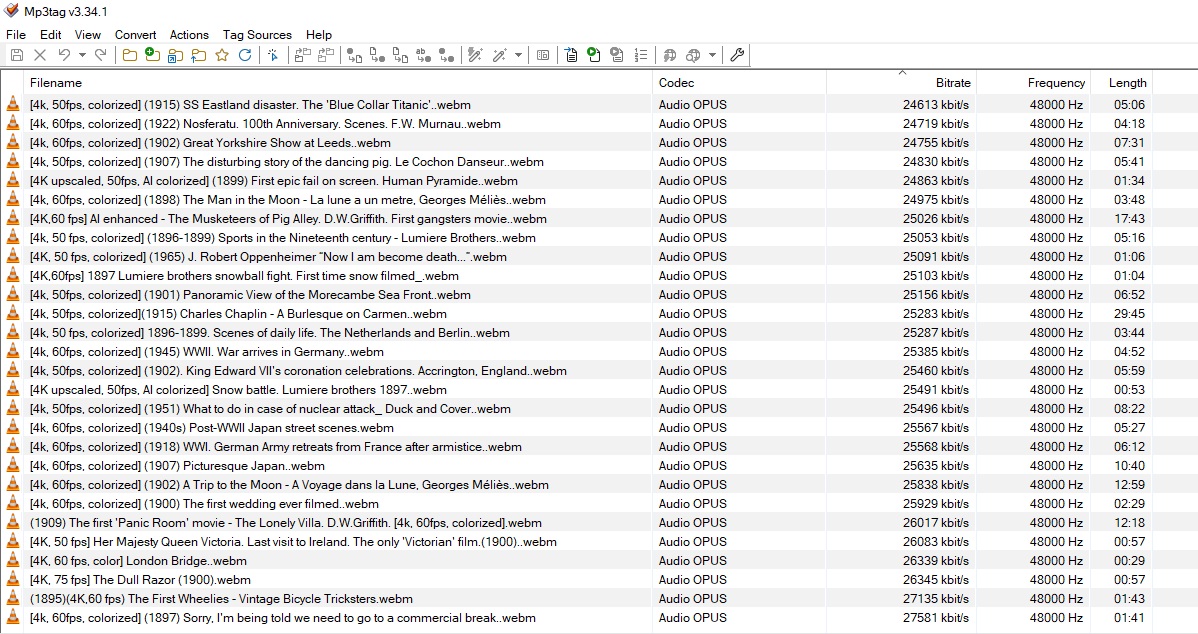Click the Export document icon
The image size is (1198, 634).
click(x=571, y=55)
